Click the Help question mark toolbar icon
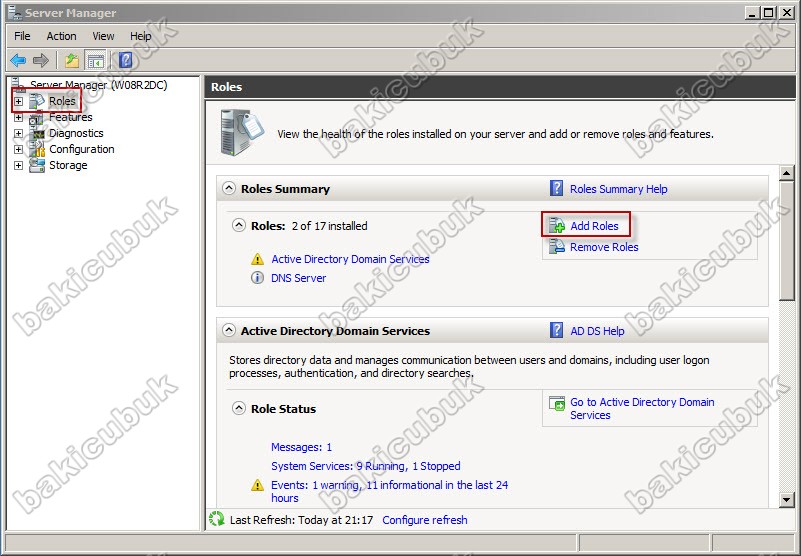Screen dimensions: 801x556 [126, 60]
